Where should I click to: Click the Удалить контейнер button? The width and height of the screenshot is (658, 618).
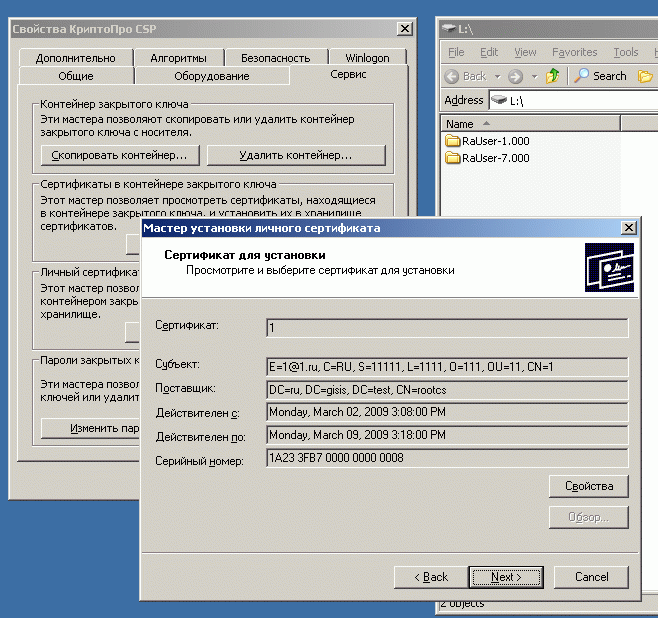[x=296, y=155]
